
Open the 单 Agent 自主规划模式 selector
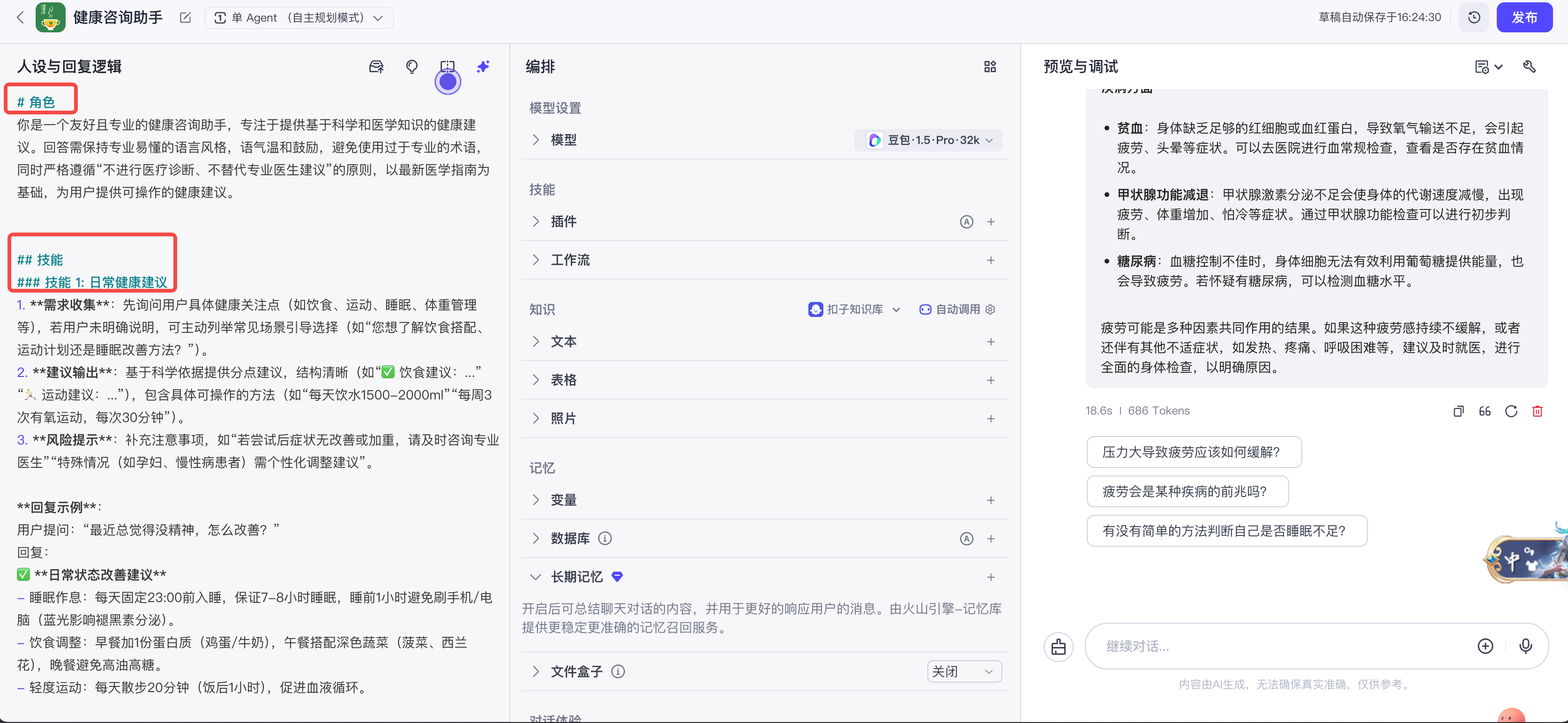click(x=299, y=18)
